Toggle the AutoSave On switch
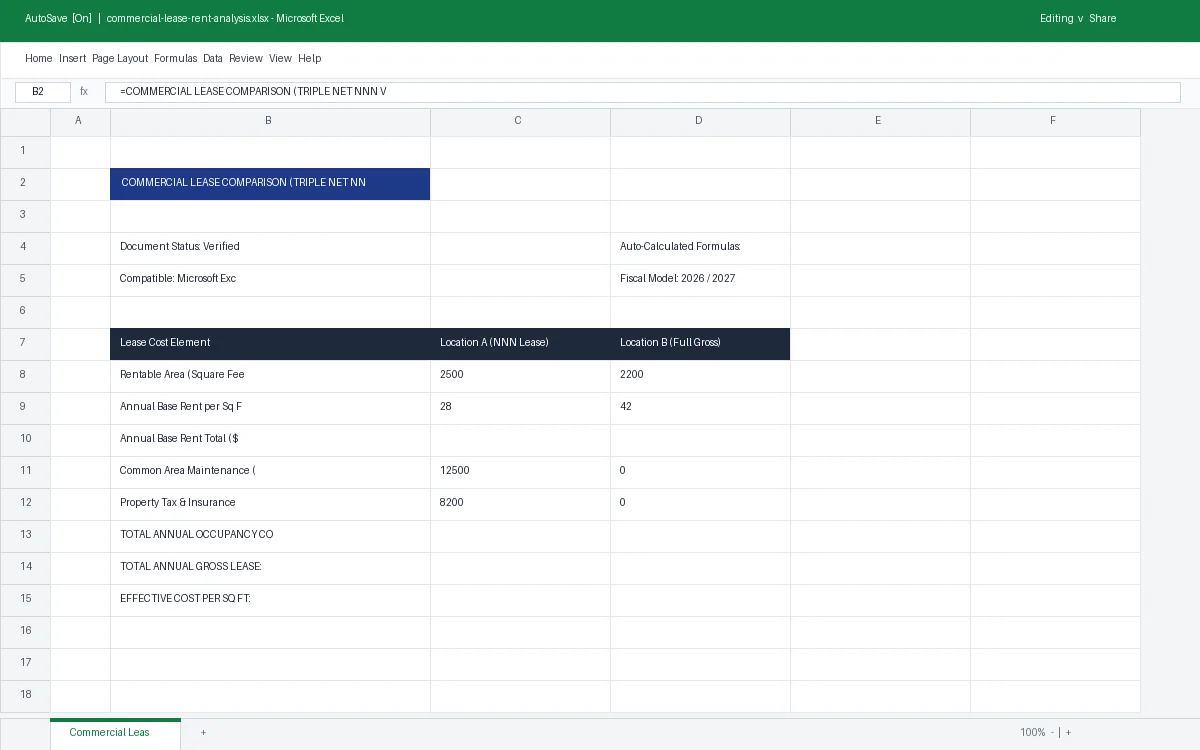 58,19
